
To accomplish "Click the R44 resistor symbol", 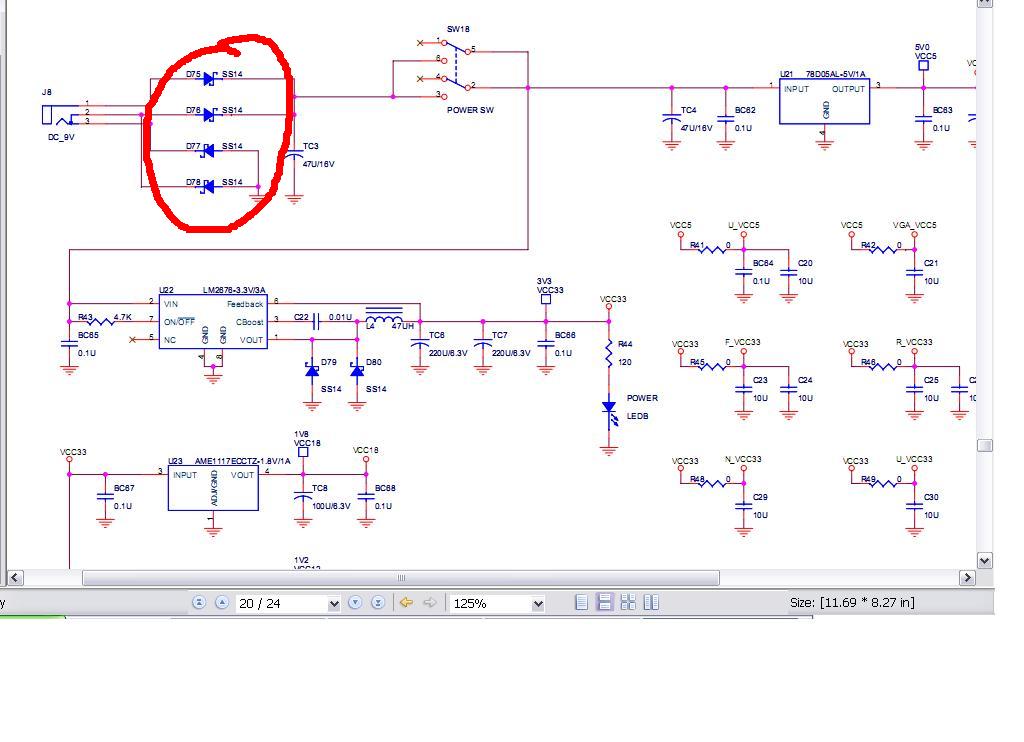I will (x=609, y=353).
